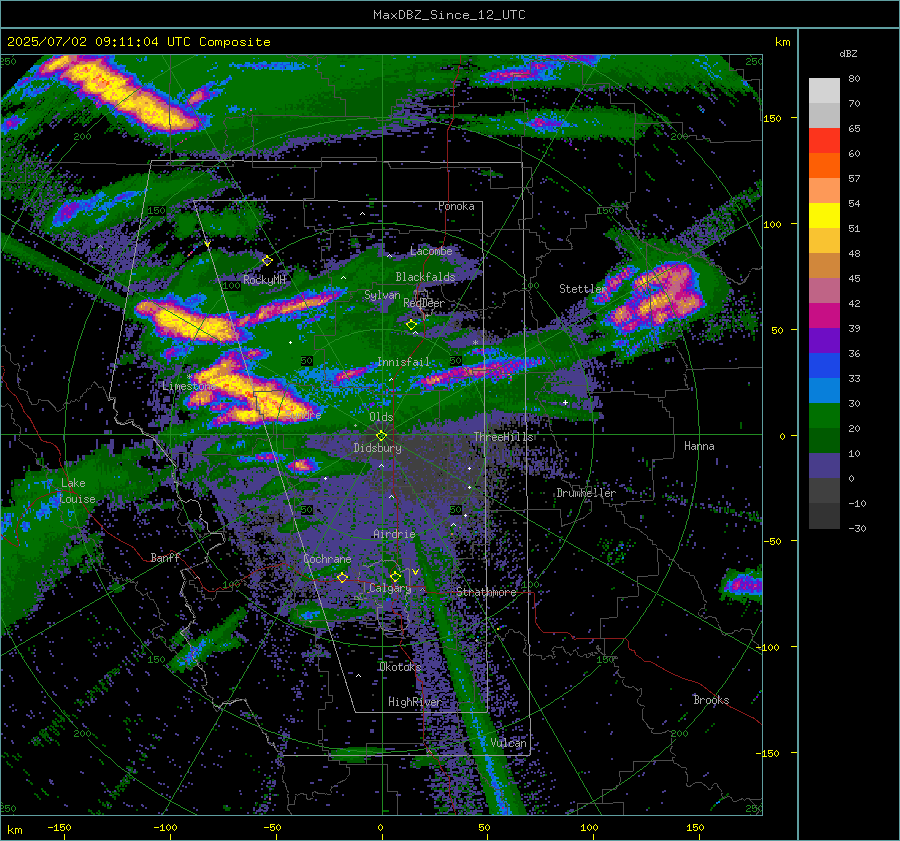
Task: Click the Lake Louise map label
Action: click(x=77, y=491)
